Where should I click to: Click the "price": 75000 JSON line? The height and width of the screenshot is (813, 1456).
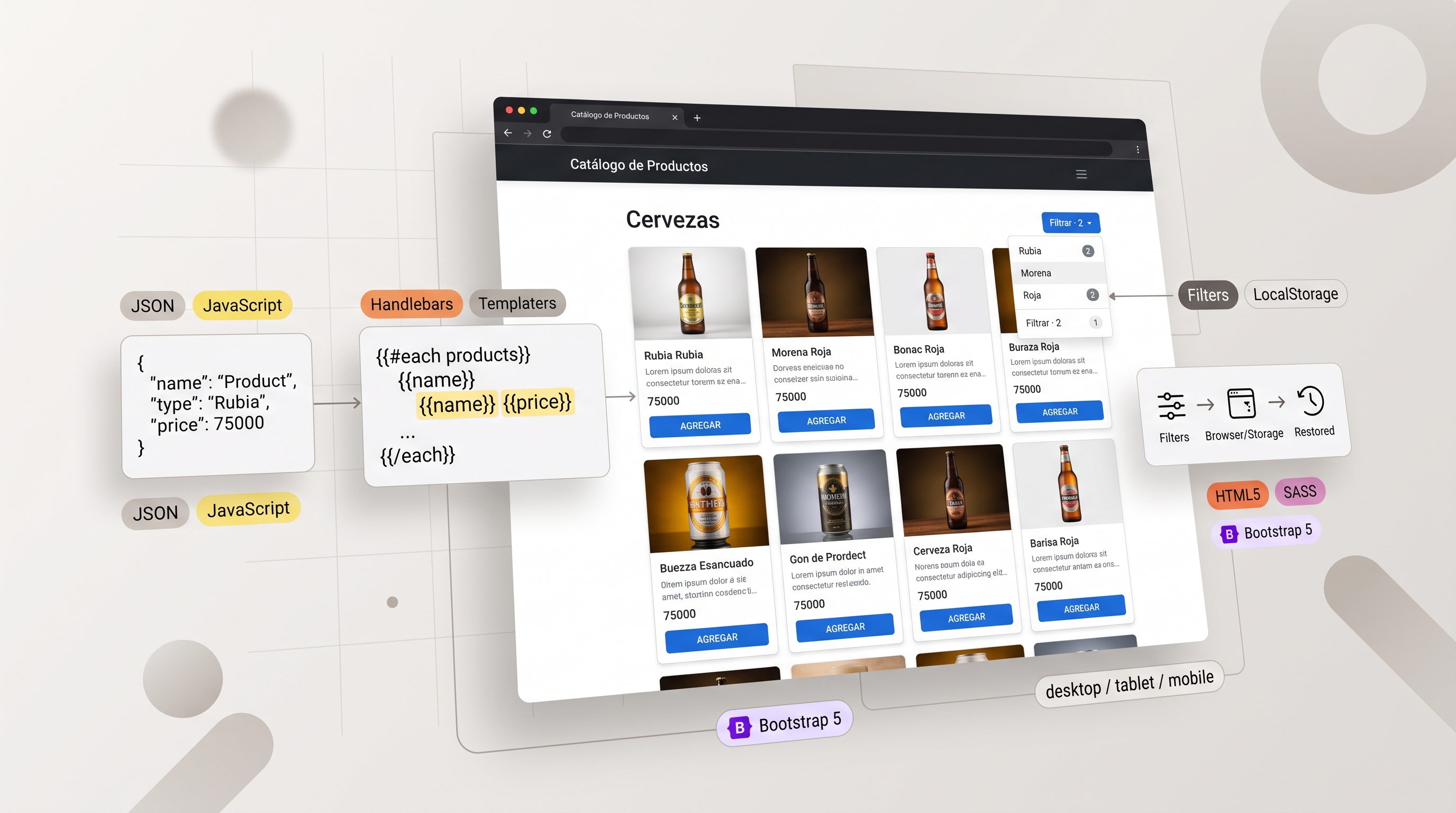[x=207, y=424]
